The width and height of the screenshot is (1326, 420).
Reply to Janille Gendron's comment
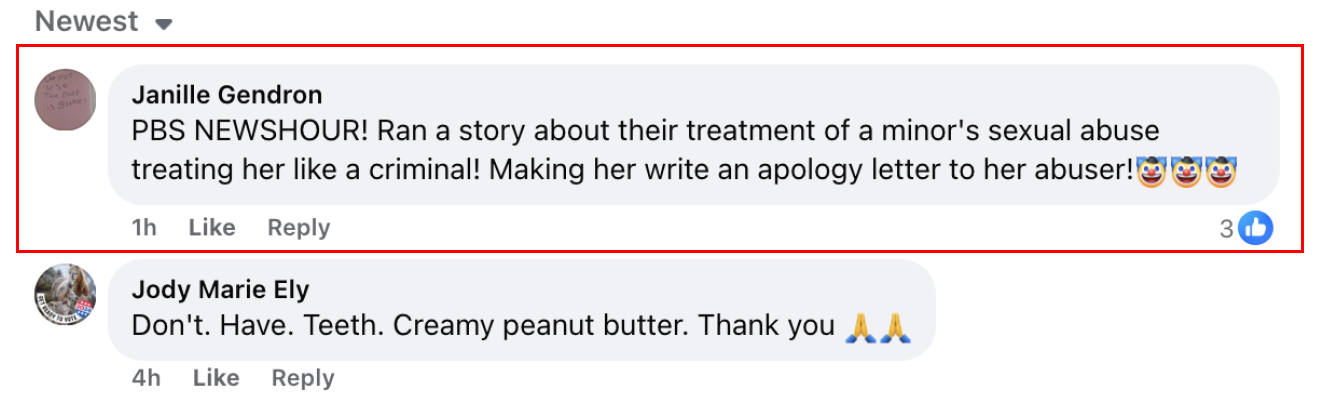(x=298, y=228)
